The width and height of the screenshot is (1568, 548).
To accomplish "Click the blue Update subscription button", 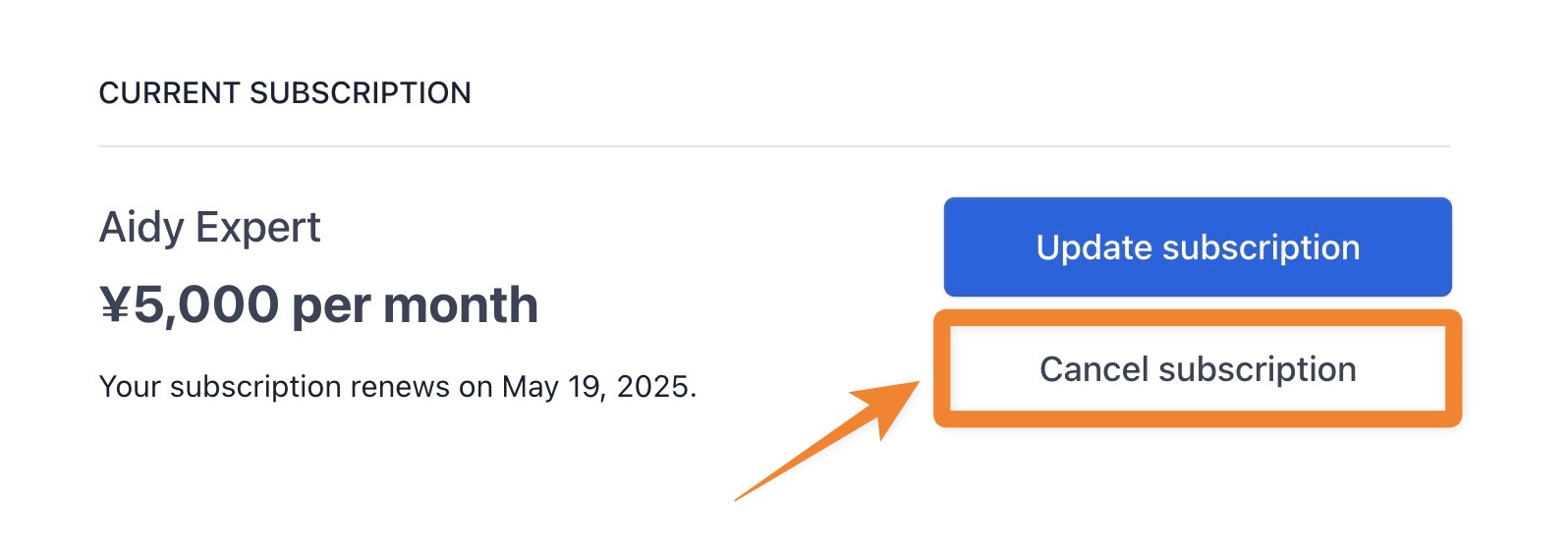I will [1198, 247].
